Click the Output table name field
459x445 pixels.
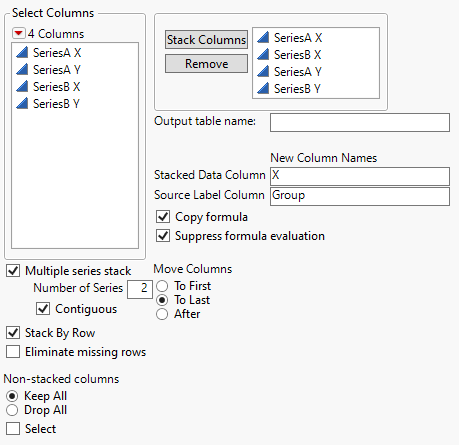pyautogui.click(x=360, y=122)
